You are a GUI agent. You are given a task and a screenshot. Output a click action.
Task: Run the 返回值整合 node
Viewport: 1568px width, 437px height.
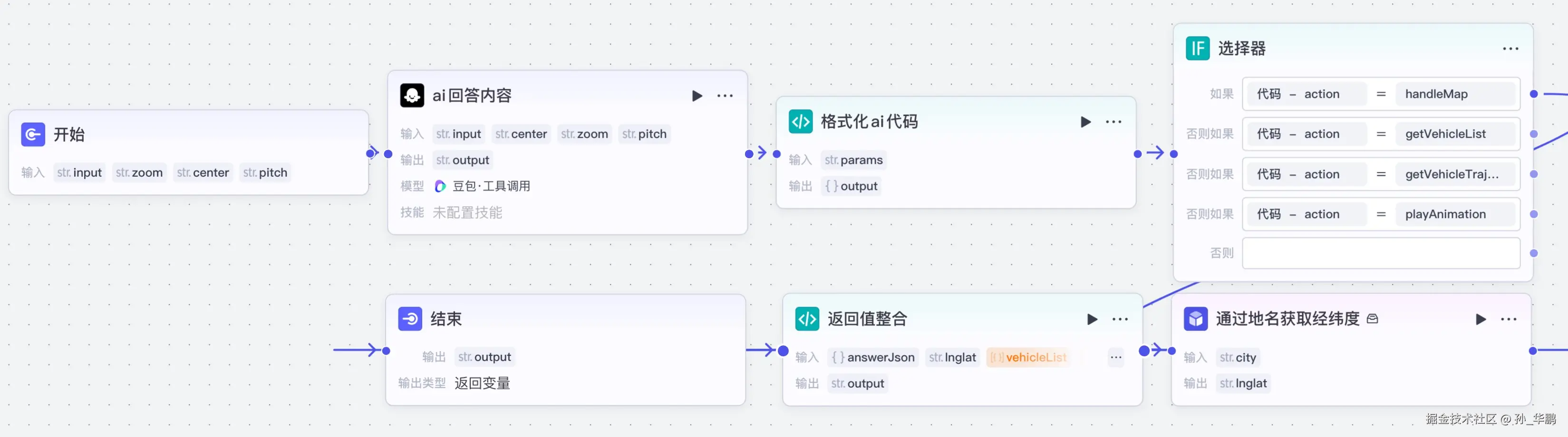point(1092,319)
